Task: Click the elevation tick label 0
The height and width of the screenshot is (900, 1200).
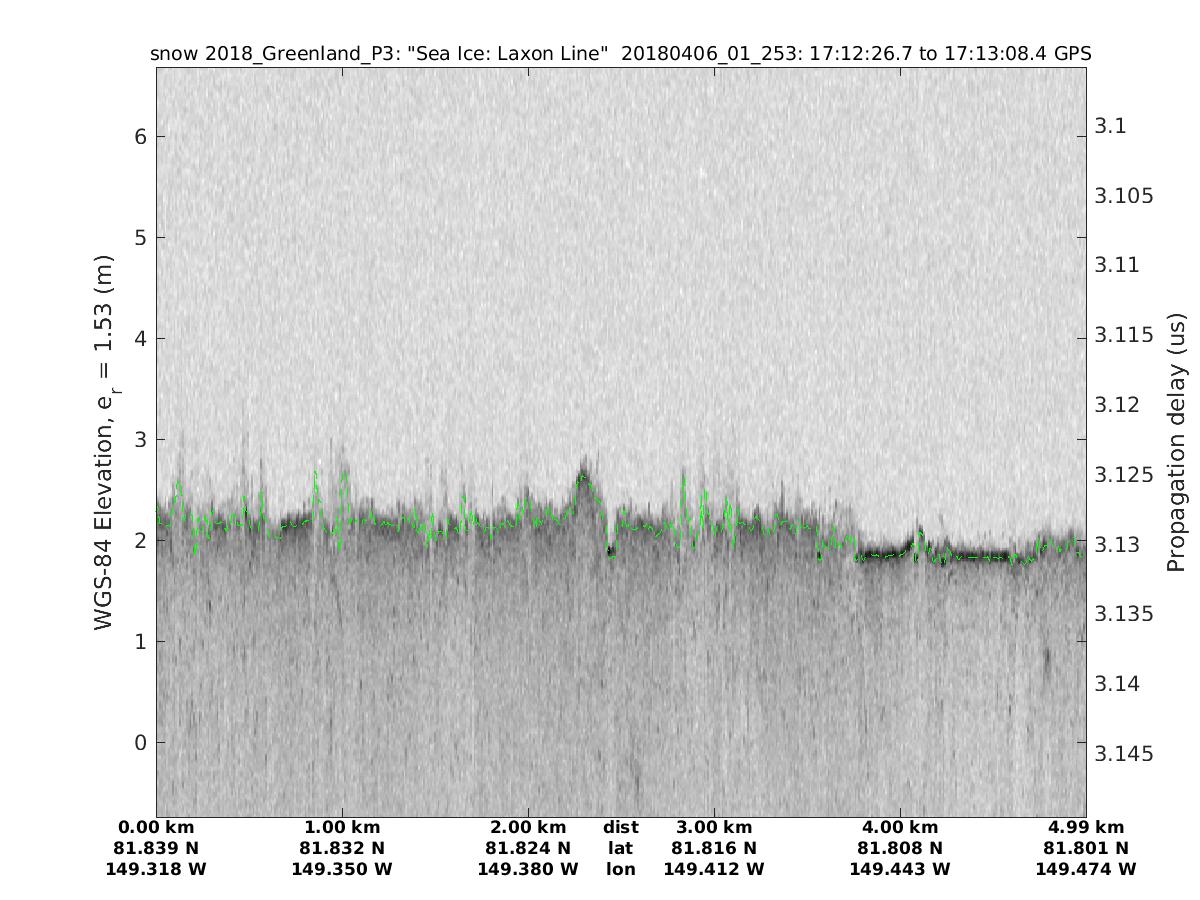Action: pos(142,742)
